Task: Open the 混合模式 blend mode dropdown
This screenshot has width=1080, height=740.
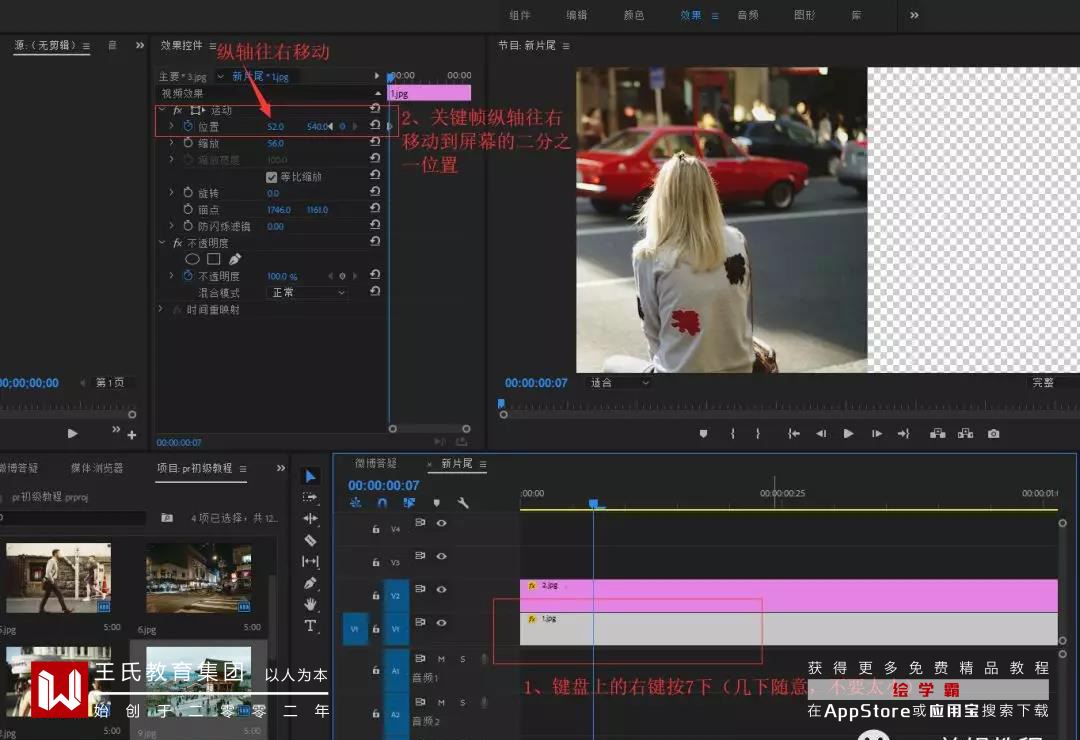Action: point(308,293)
